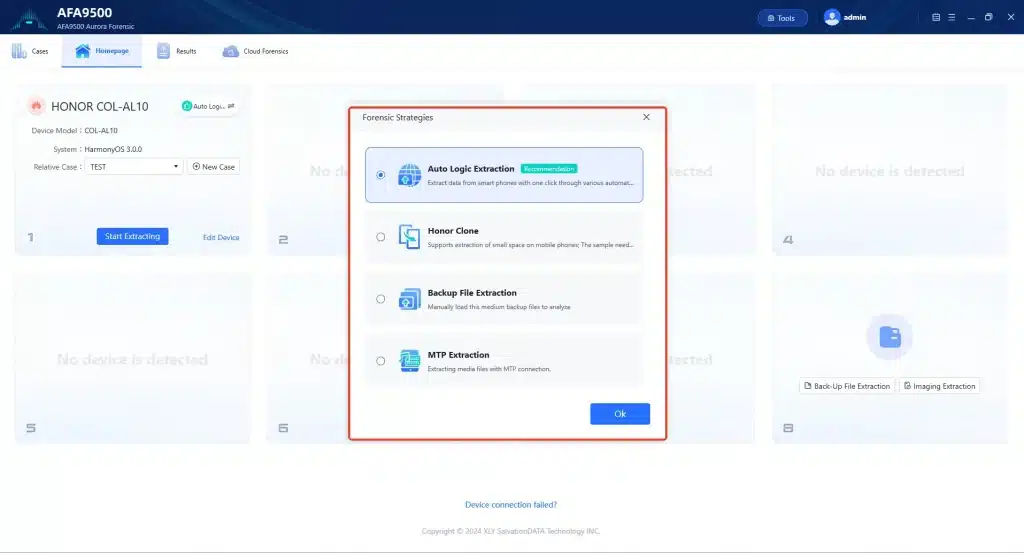The height and width of the screenshot is (553, 1024).
Task: Click the Recommendation badge
Action: pyautogui.click(x=549, y=168)
